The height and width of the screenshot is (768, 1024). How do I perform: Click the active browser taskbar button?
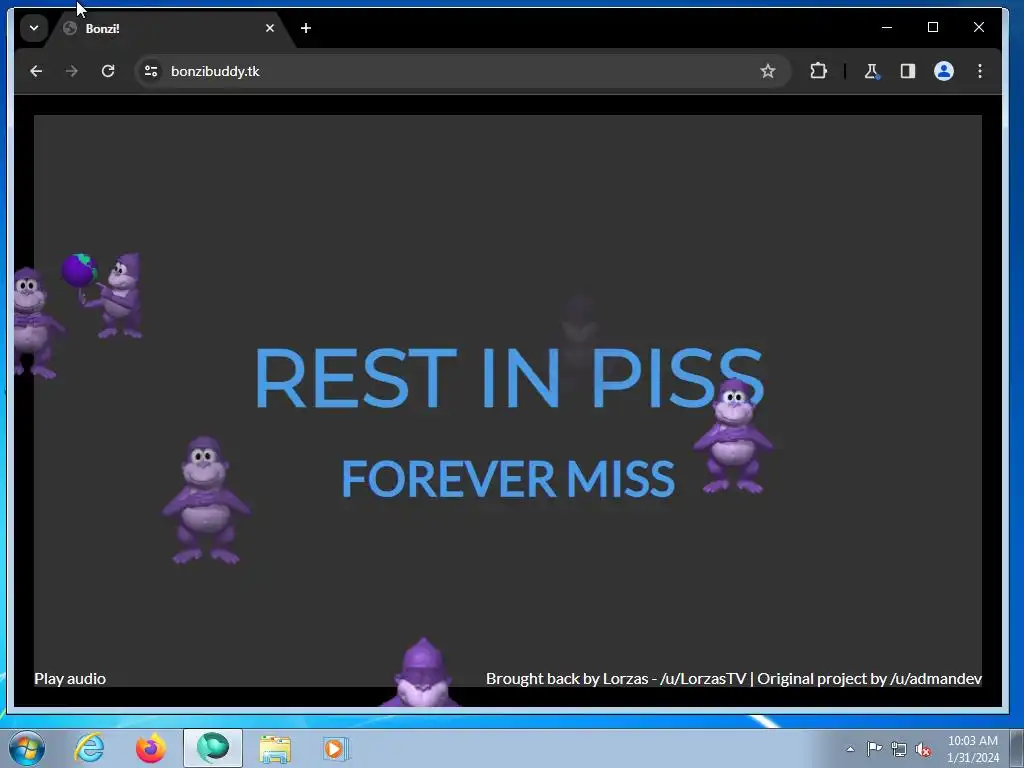tap(213, 748)
